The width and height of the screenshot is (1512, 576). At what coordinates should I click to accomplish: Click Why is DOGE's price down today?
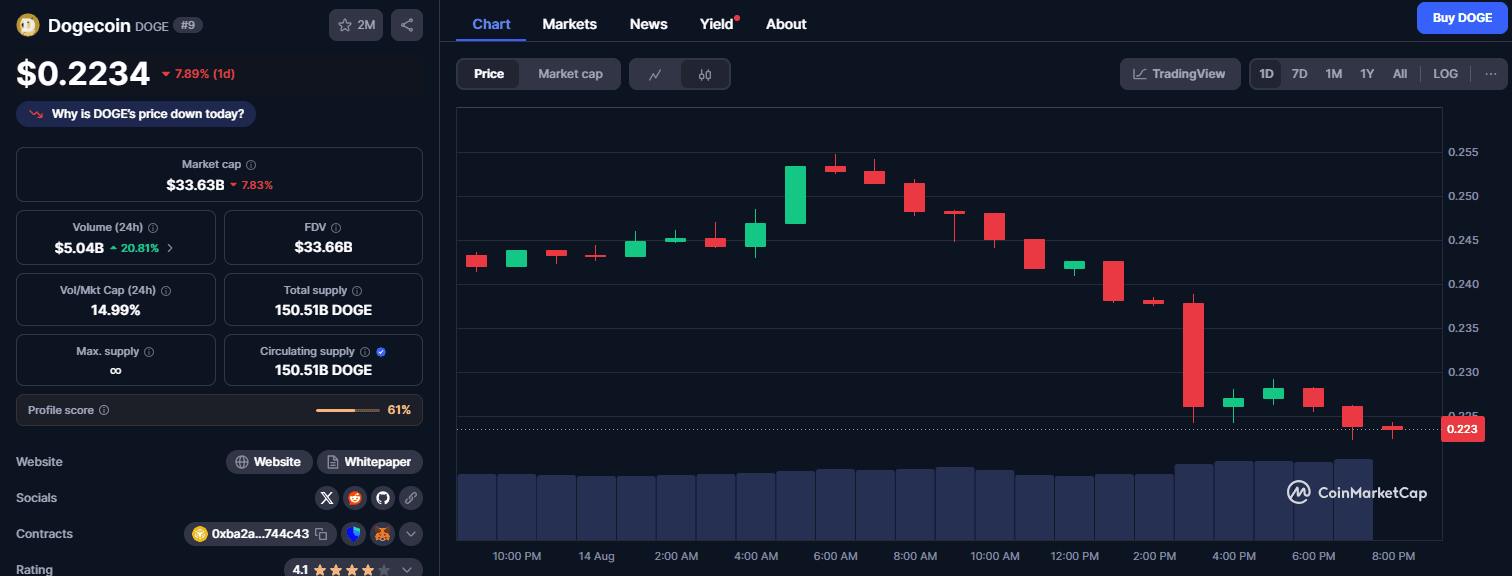tap(136, 114)
